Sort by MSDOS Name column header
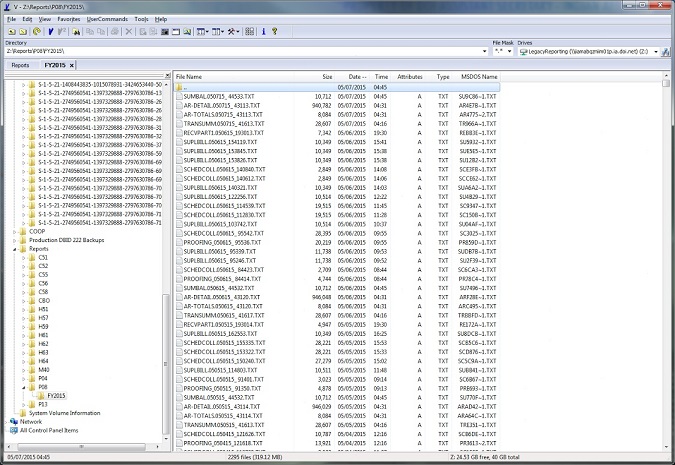The height and width of the screenshot is (465, 675). pos(479,77)
